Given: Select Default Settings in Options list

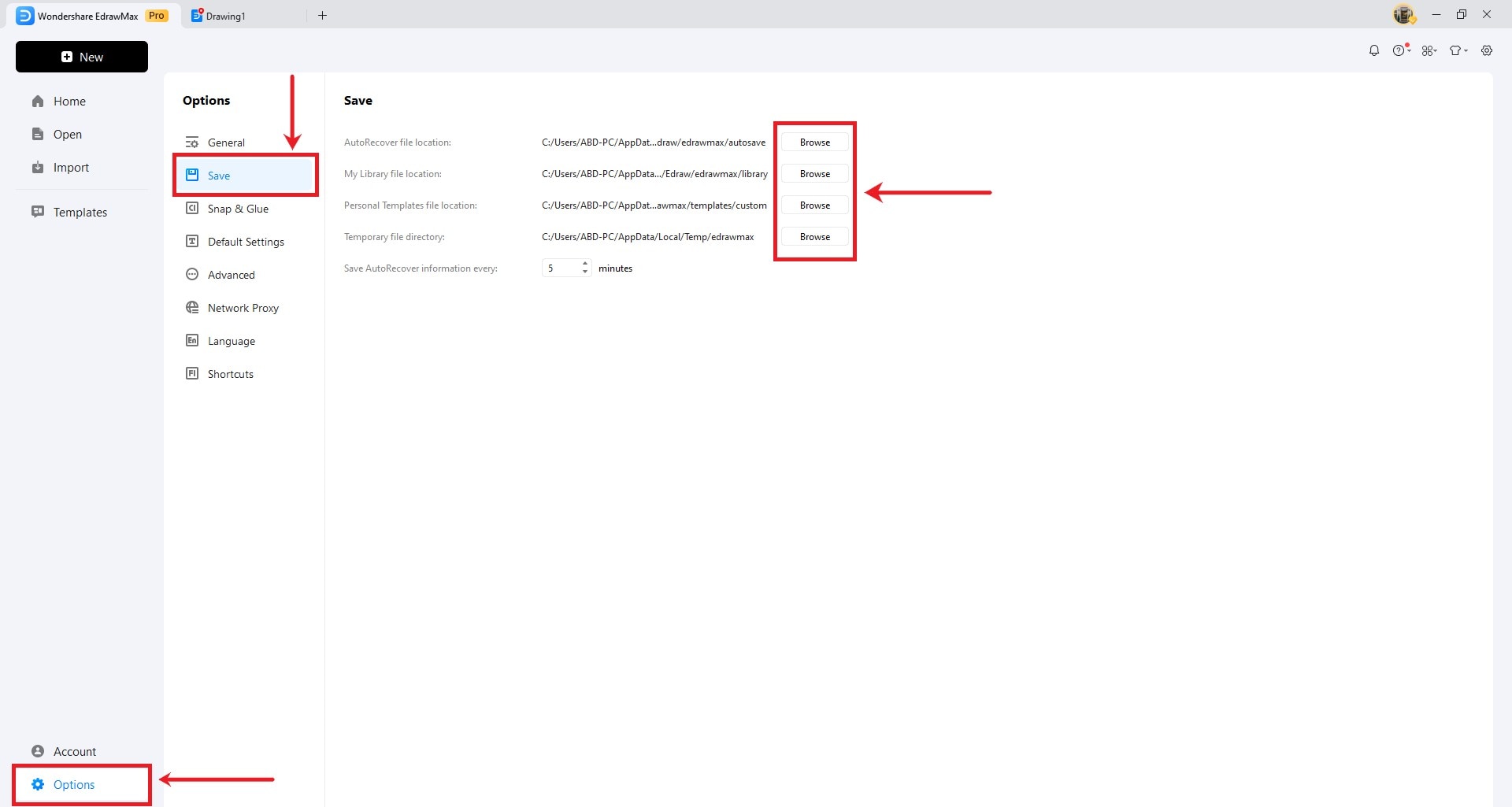Looking at the screenshot, I should (x=246, y=242).
